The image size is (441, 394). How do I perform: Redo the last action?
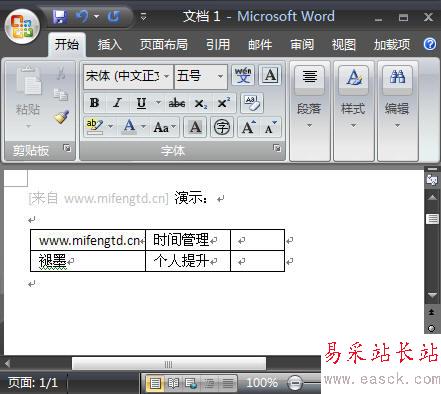[x=114, y=16]
